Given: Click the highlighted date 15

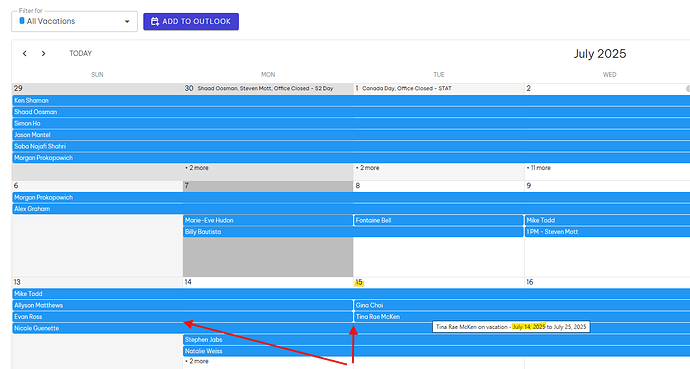Looking at the screenshot, I should pos(359,282).
